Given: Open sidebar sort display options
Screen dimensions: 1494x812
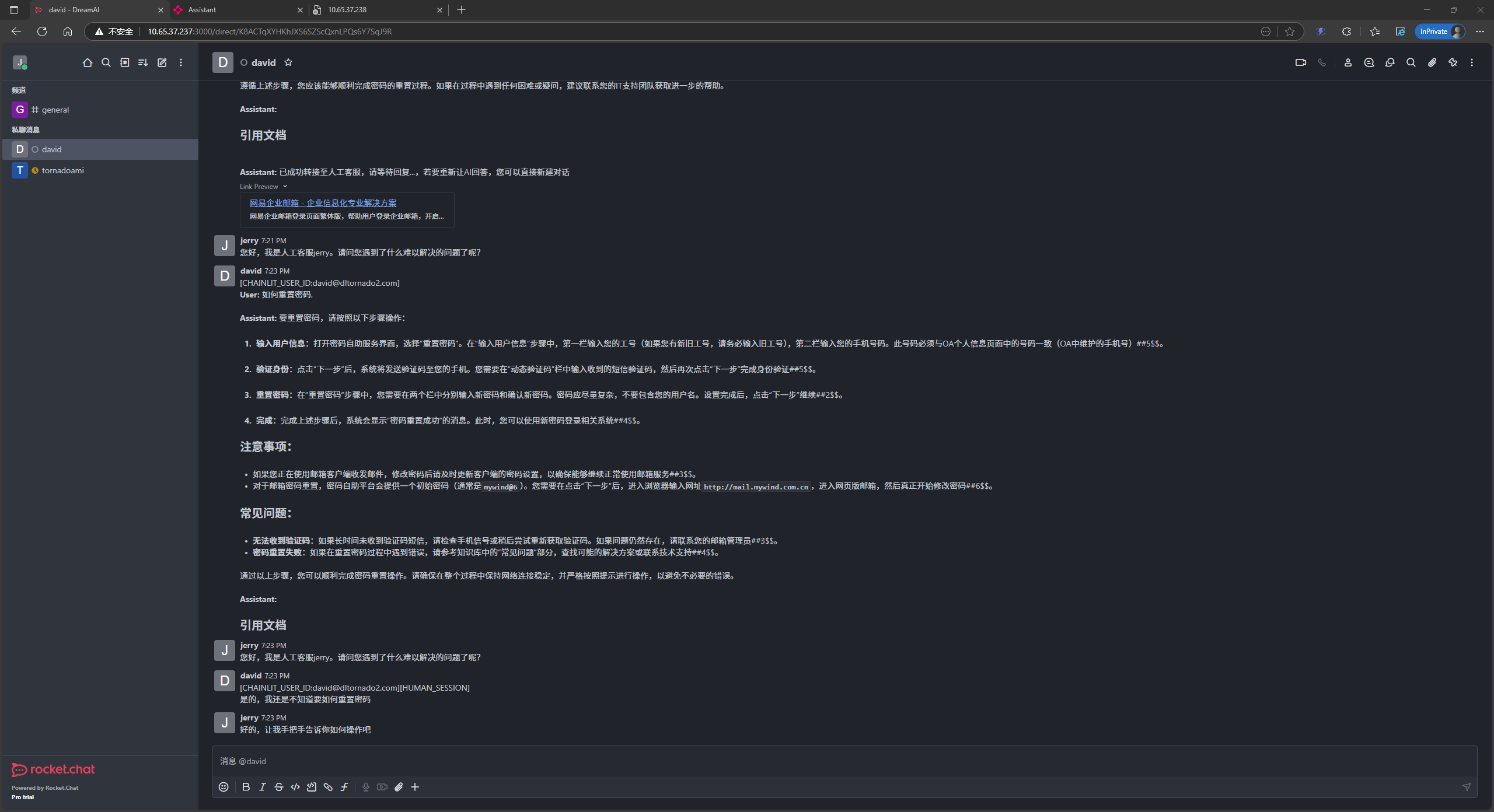Looking at the screenshot, I should tap(143, 62).
